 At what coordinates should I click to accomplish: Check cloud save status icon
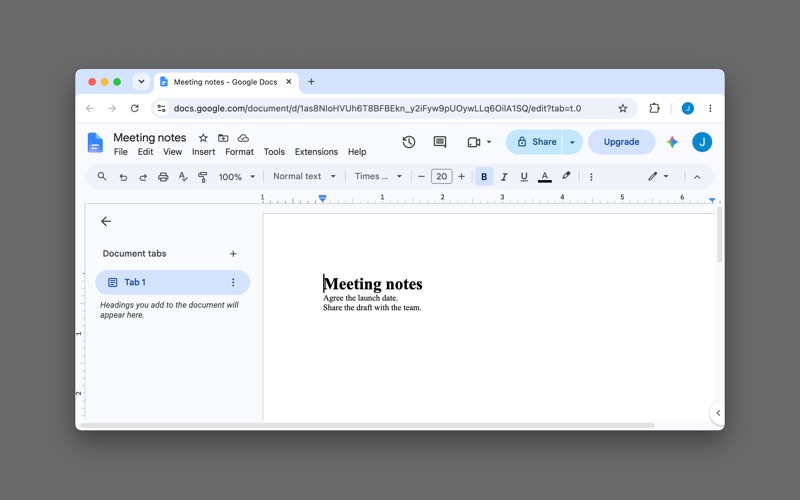tap(243, 138)
